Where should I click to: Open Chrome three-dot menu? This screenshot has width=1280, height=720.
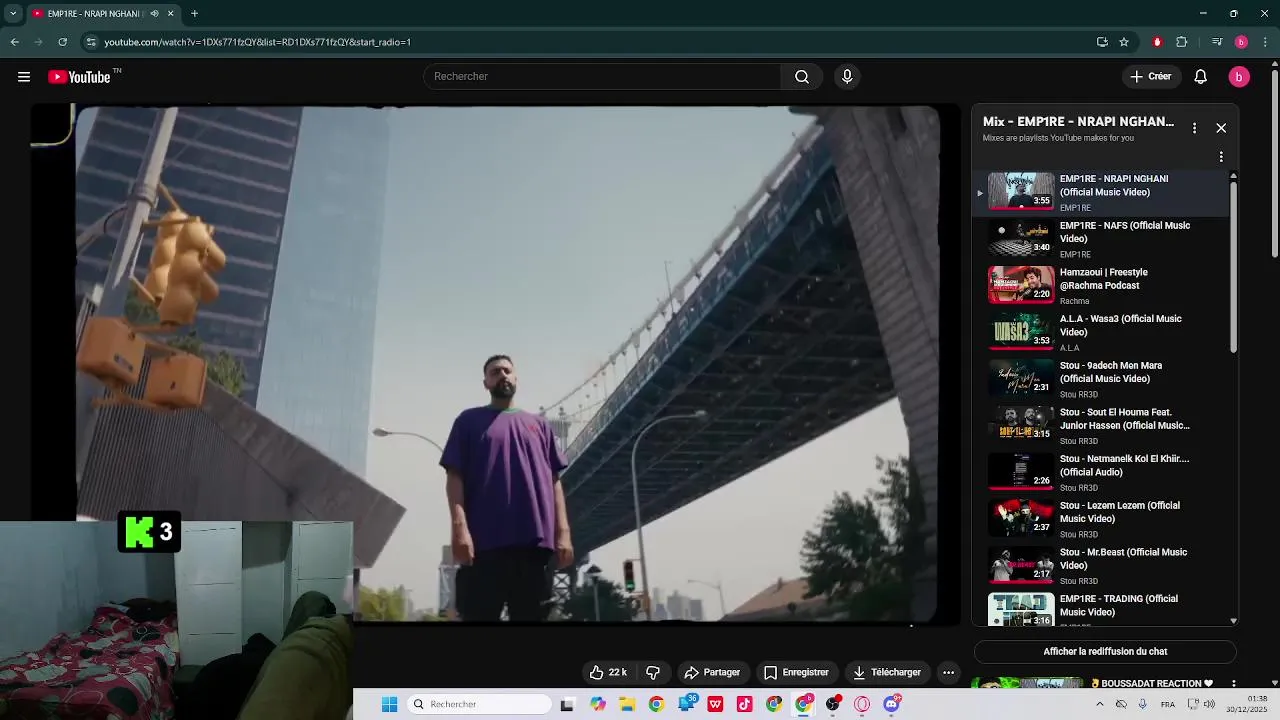click(x=1266, y=42)
